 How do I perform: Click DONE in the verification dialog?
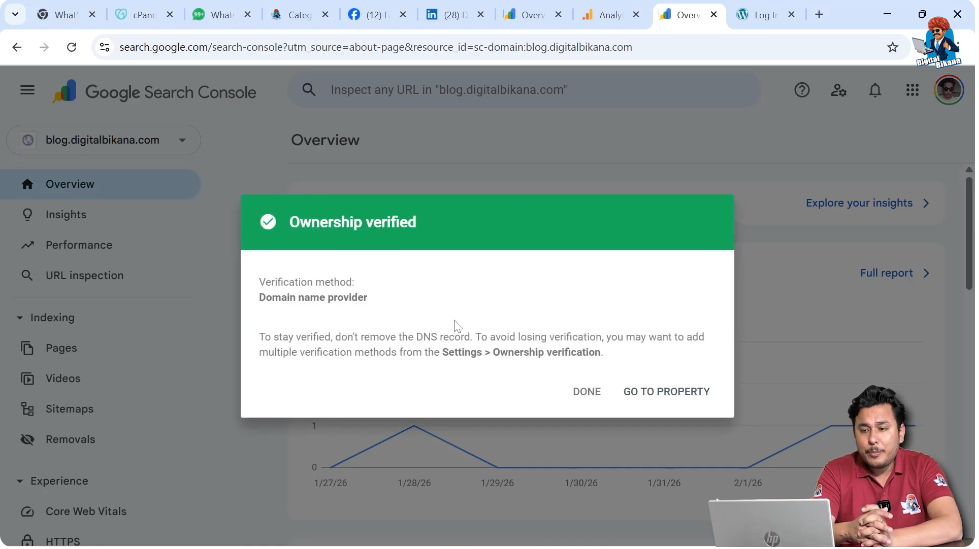[589, 393]
